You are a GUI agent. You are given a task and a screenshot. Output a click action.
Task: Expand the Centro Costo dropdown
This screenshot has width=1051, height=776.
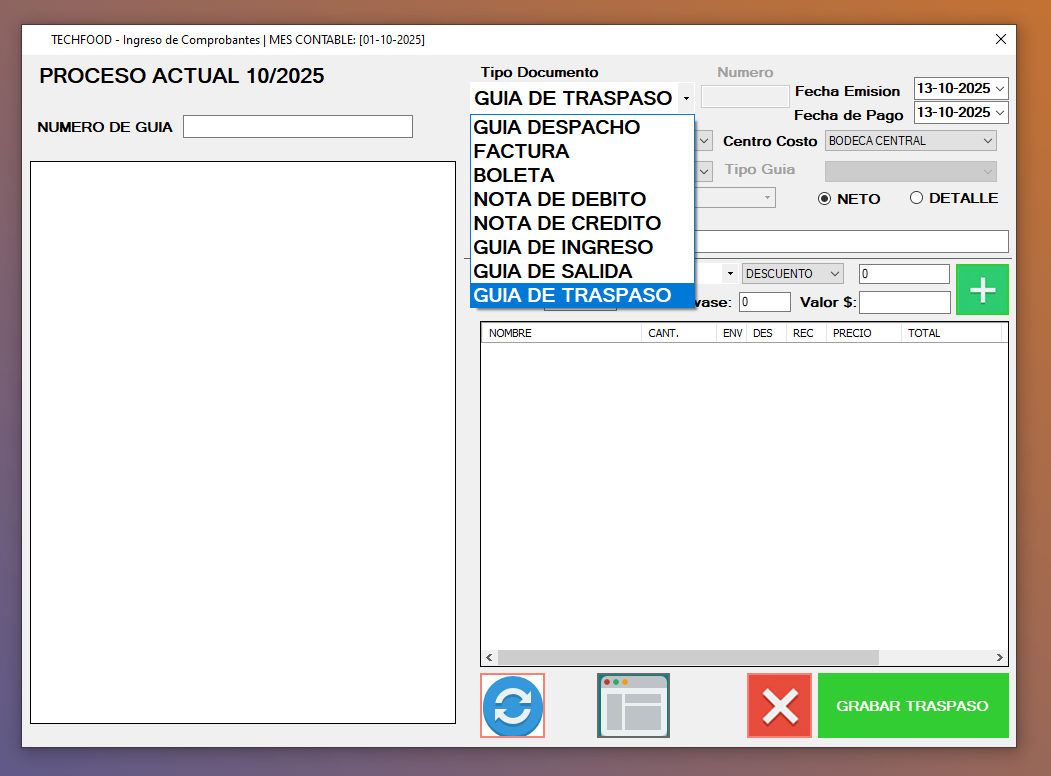pos(910,141)
